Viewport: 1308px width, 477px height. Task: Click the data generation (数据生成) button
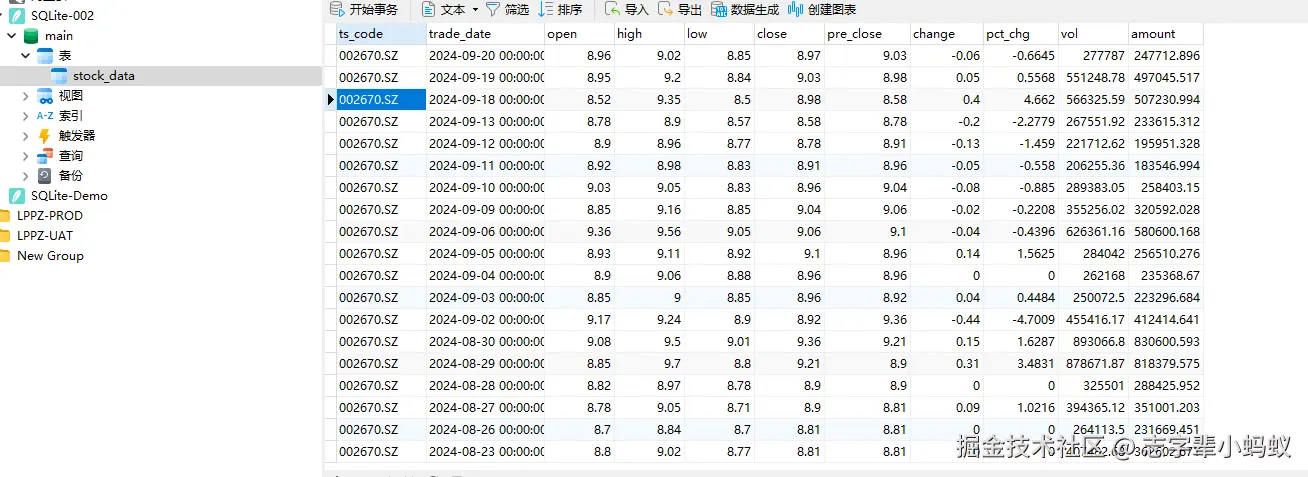[x=745, y=10]
